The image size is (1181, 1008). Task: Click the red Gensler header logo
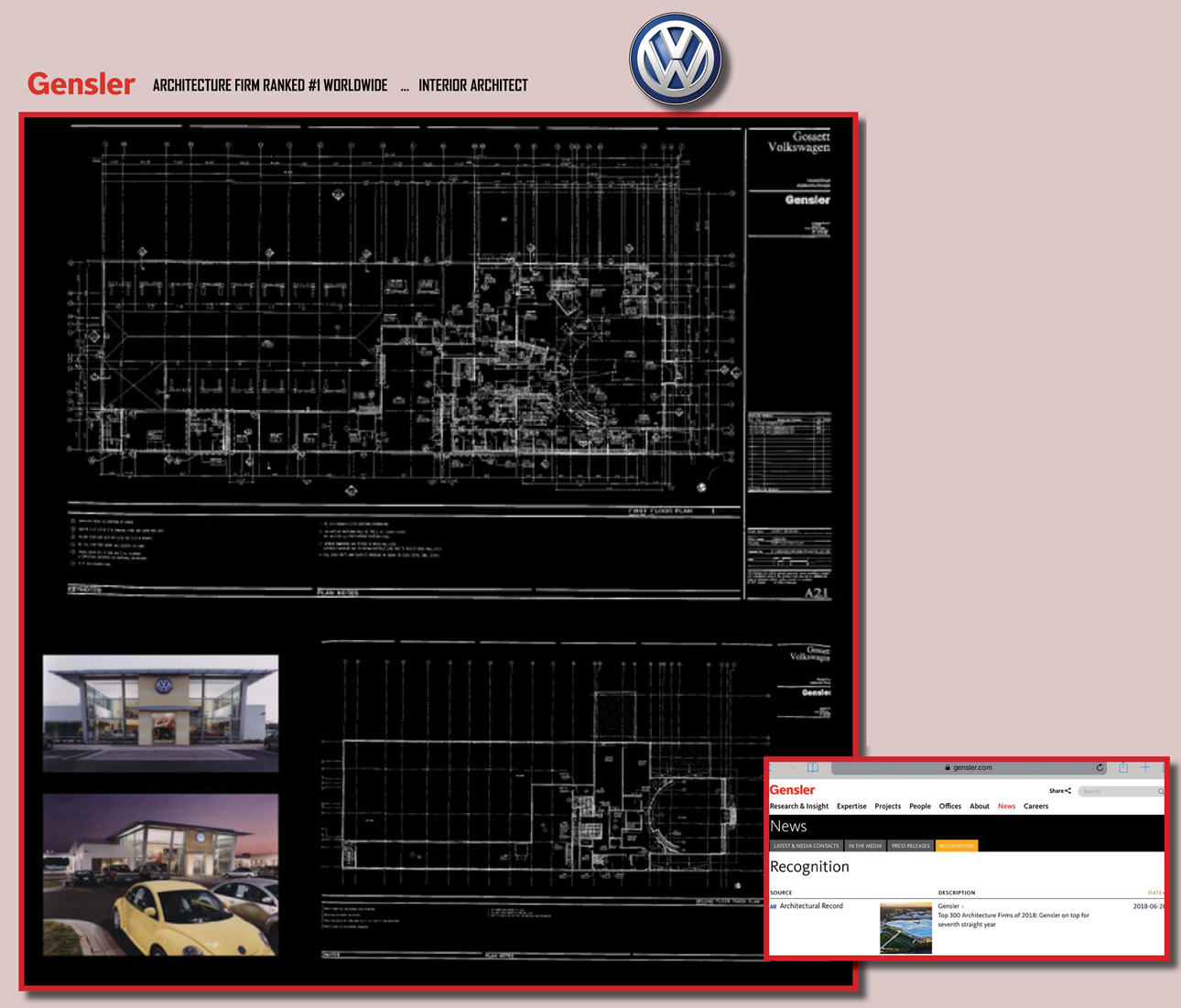tap(81, 84)
